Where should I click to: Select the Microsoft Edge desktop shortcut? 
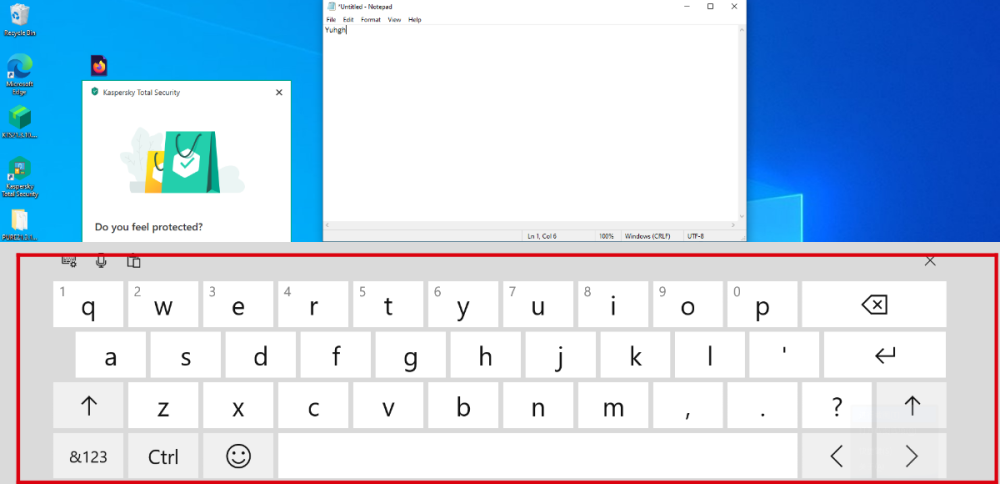click(x=20, y=75)
